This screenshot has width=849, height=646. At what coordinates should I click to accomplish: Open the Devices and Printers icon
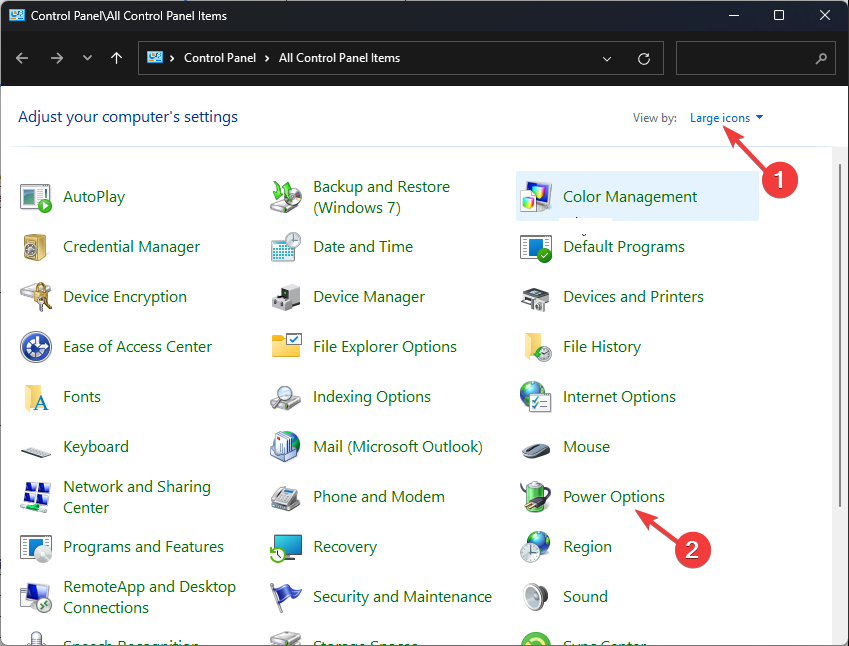[x=536, y=297]
